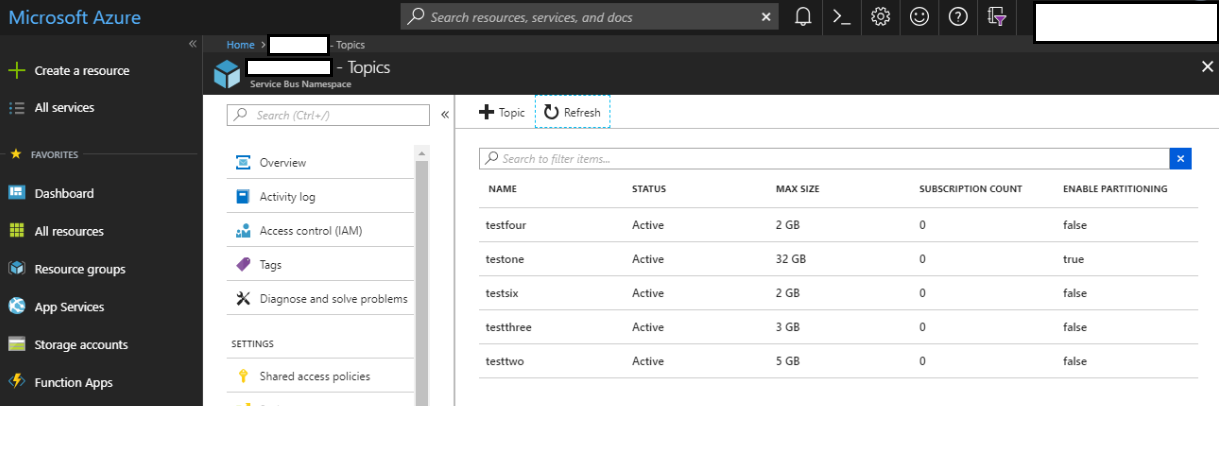This screenshot has width=1219, height=460.
Task: Click the Access control (IAM) icon
Action: click(243, 231)
